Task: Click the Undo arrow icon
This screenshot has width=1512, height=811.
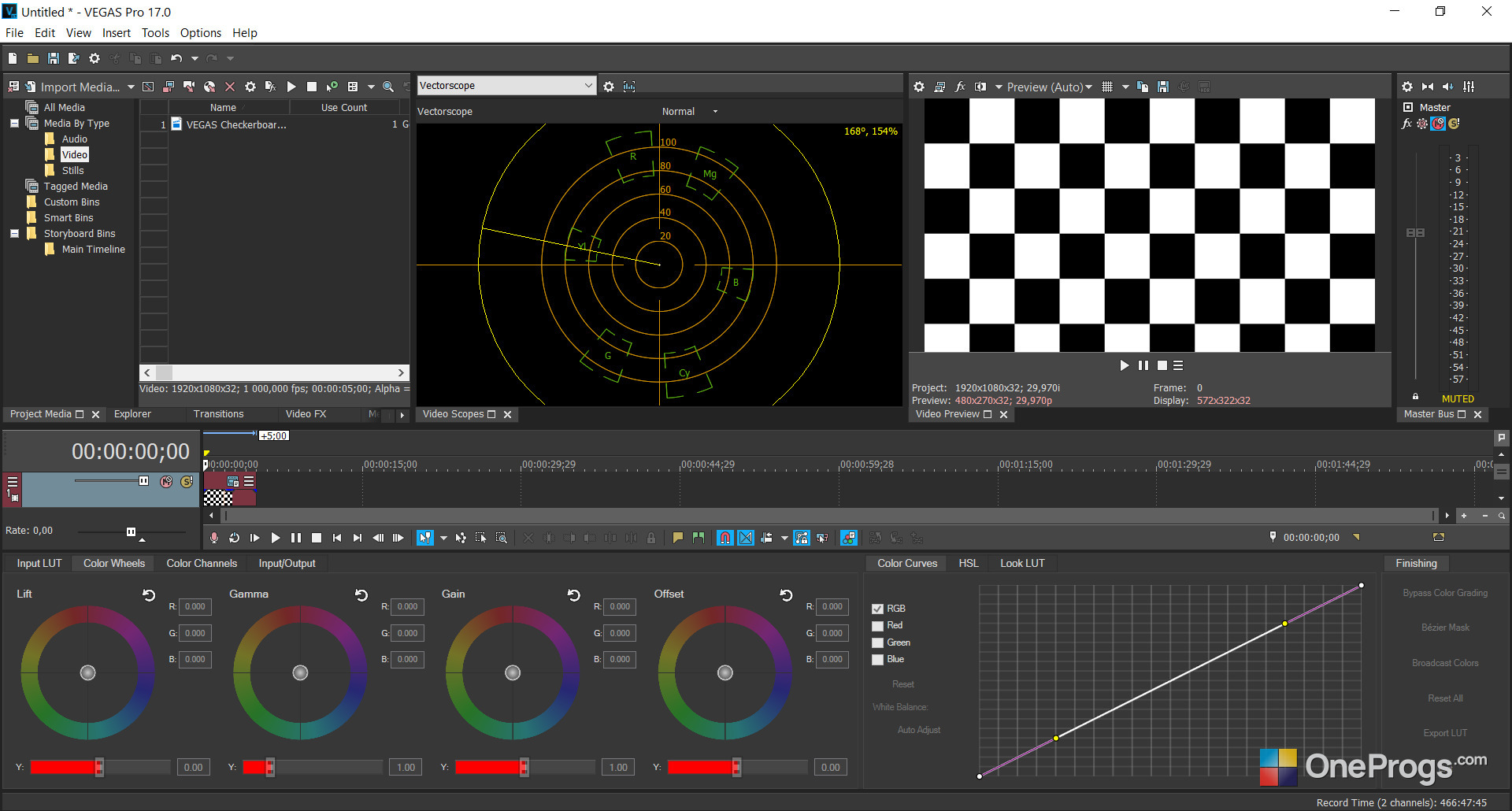Action: [x=176, y=58]
